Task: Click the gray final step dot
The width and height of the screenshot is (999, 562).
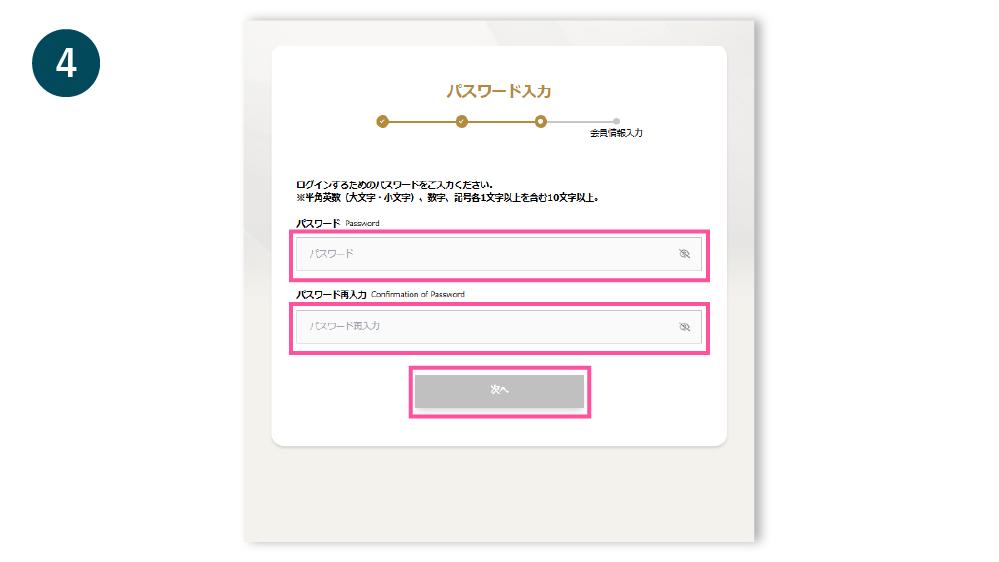Action: pyautogui.click(x=616, y=121)
